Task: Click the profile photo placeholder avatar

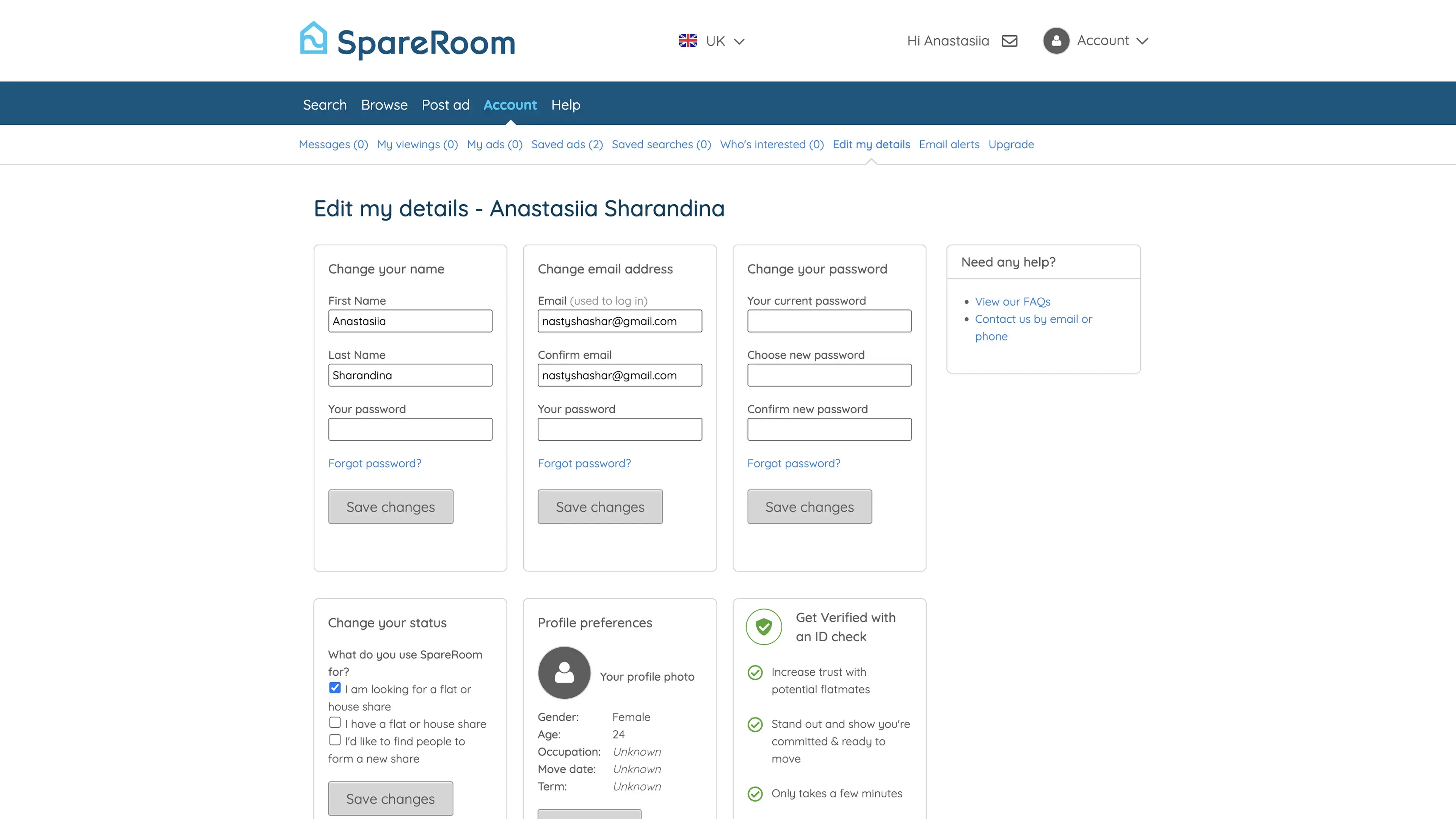Action: [564, 673]
